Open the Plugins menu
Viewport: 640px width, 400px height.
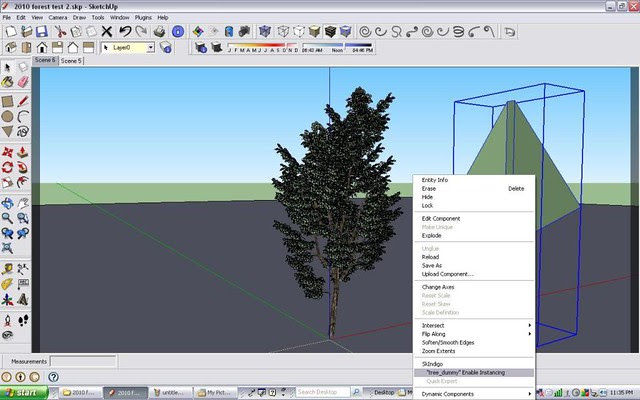pyautogui.click(x=143, y=18)
